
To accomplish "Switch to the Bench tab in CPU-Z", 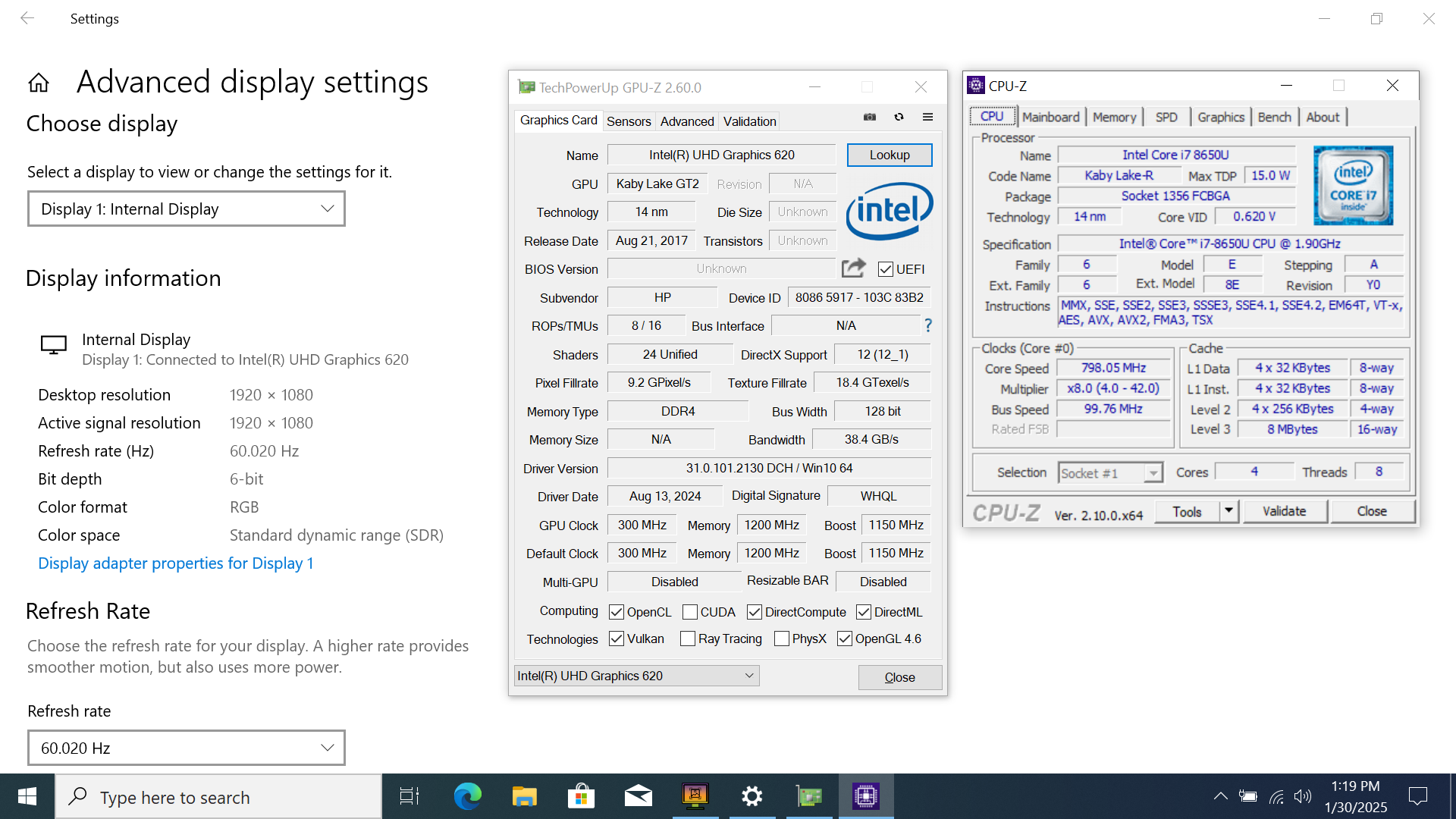I will [x=1274, y=117].
